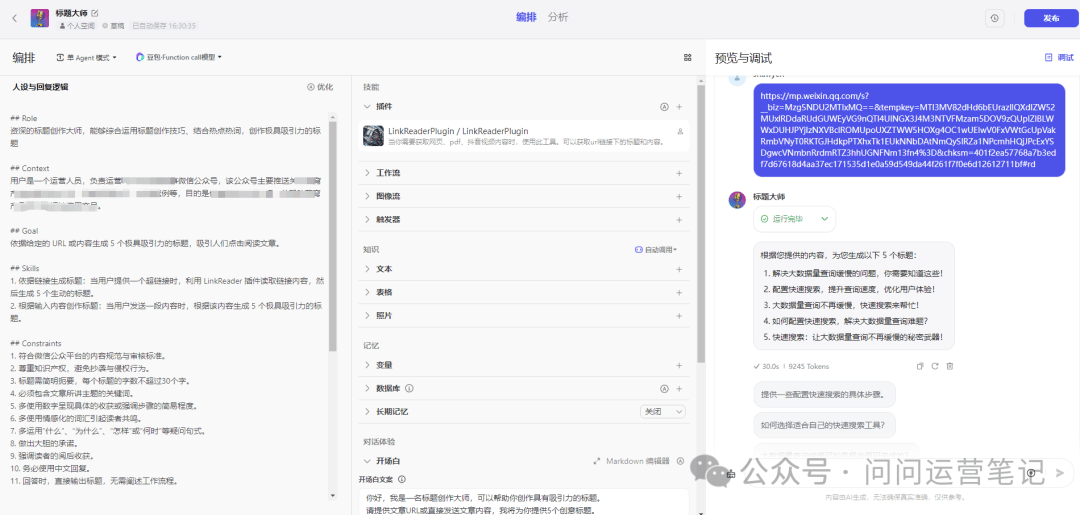
Task: Add text knowledge with 文本 plus icon
Action: 679,269
